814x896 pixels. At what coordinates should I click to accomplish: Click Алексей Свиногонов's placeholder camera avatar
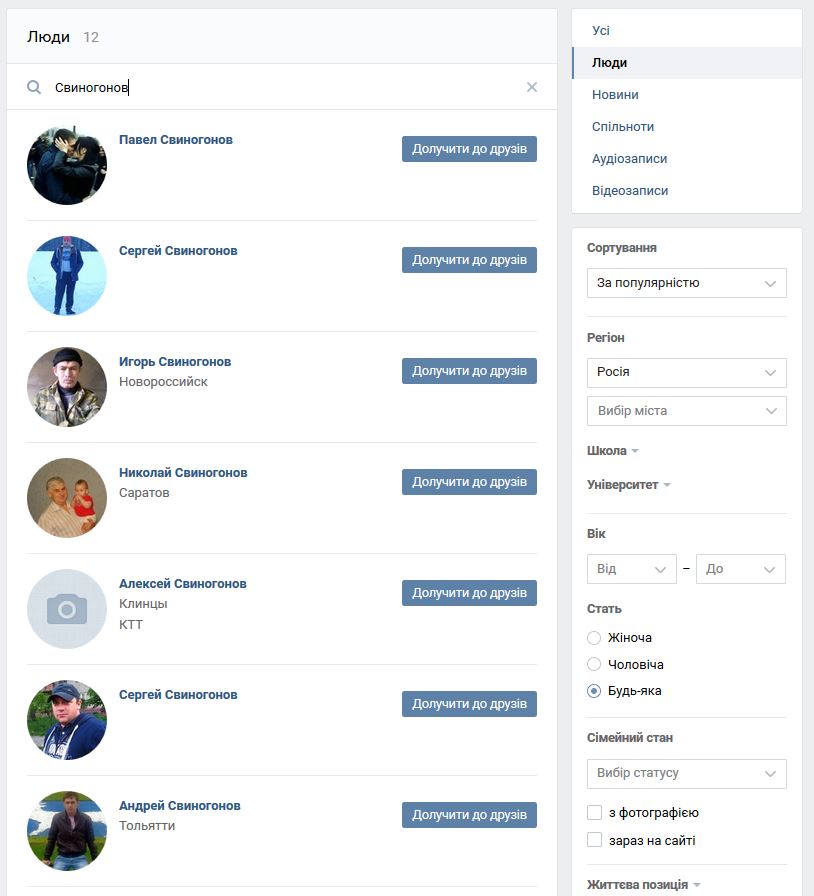67,609
